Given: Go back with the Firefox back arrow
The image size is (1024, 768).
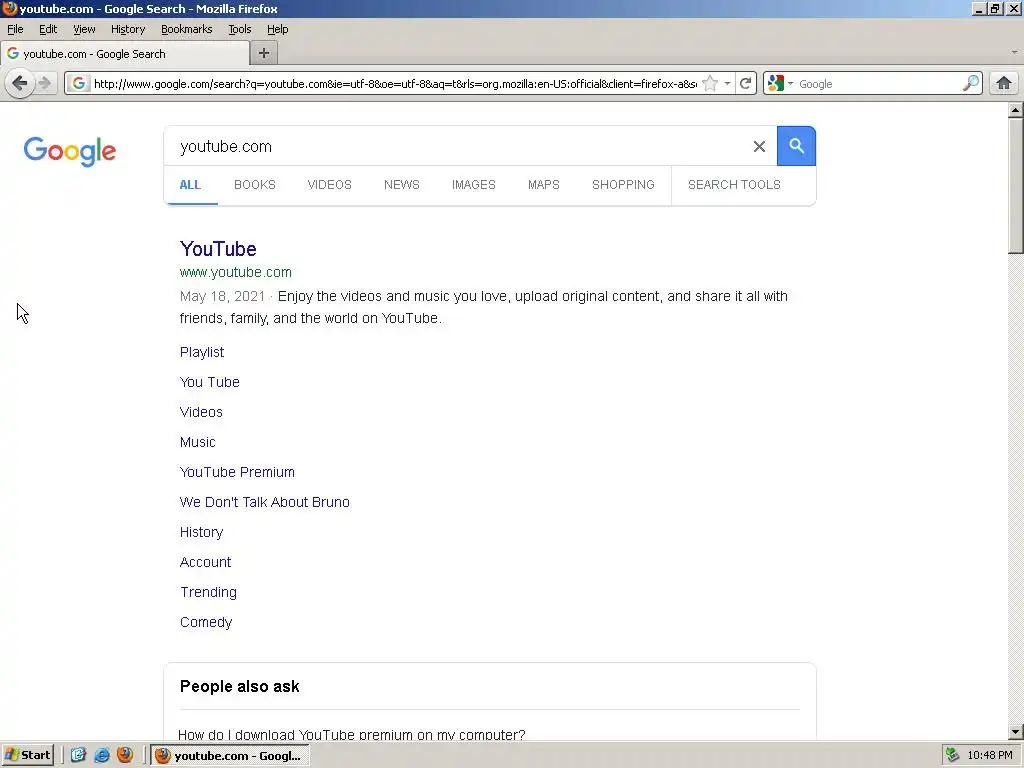Looking at the screenshot, I should tap(20, 84).
